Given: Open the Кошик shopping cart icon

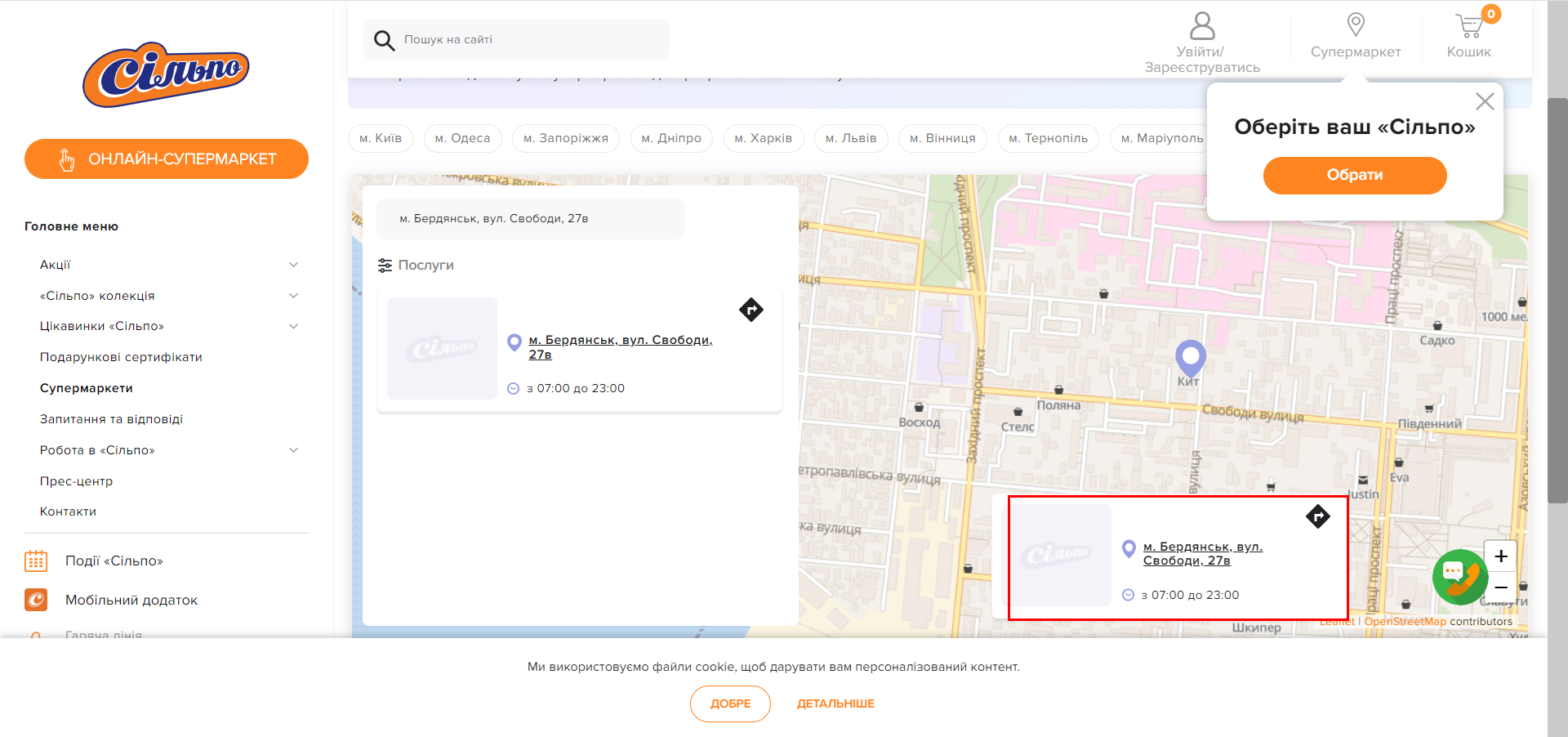Looking at the screenshot, I should (x=1469, y=25).
